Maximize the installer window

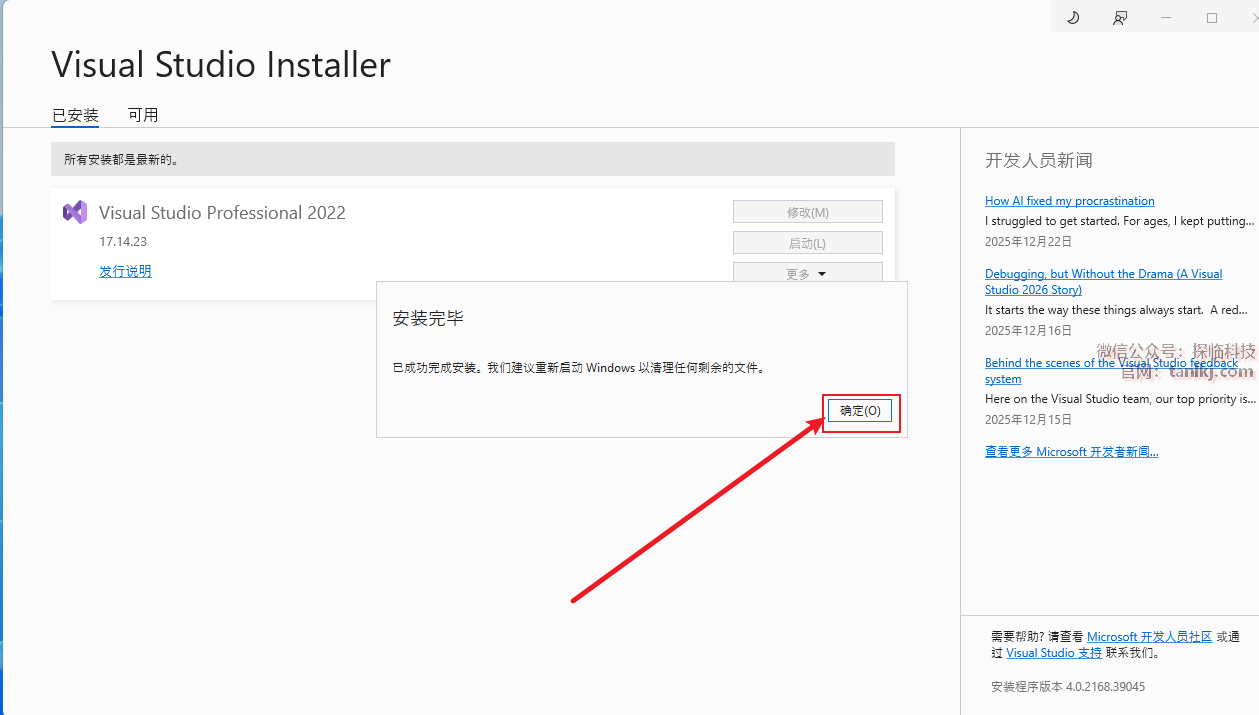click(x=1212, y=18)
